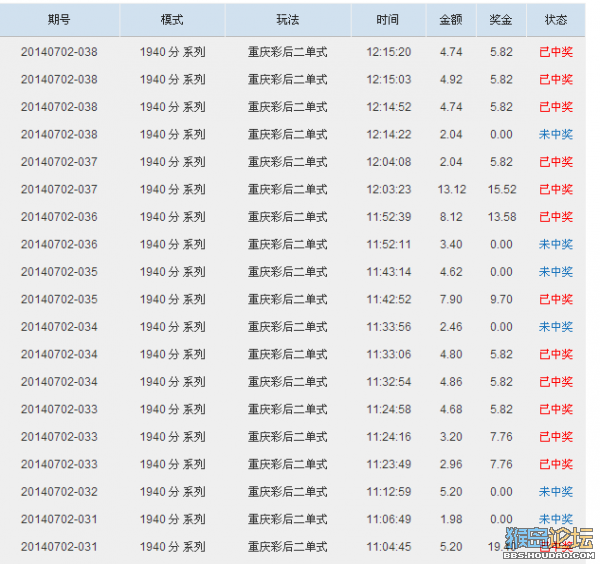
Task: Select the time cell 12:15:20
Action: tap(389, 52)
